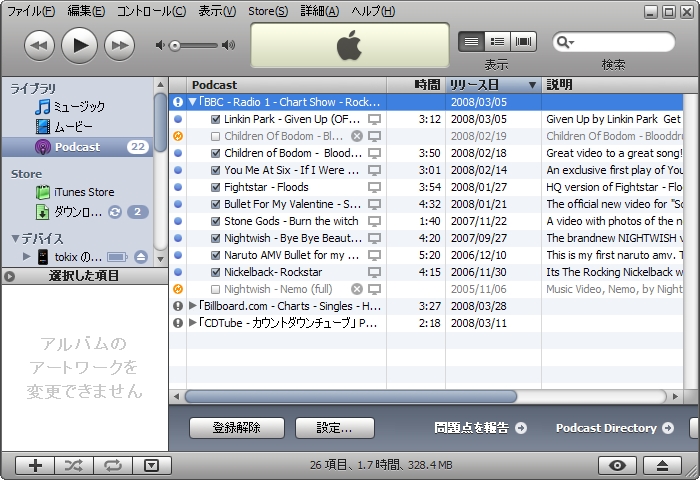Sort by リリース日 column header

pos(493,85)
